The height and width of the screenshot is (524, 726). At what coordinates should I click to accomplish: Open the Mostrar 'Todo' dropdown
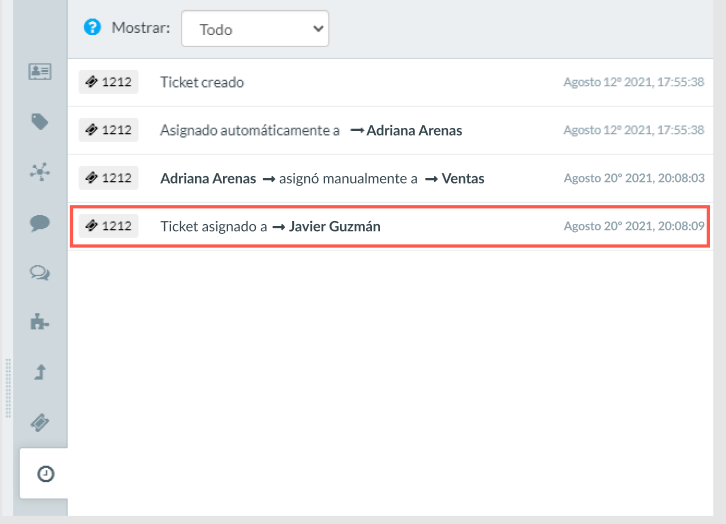pyautogui.click(x=255, y=29)
